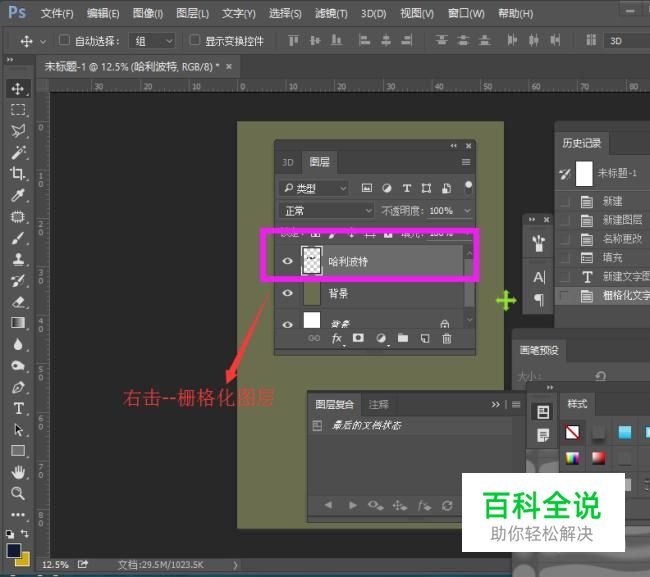Click 最后的文档状态 layer comp entry

point(366,425)
